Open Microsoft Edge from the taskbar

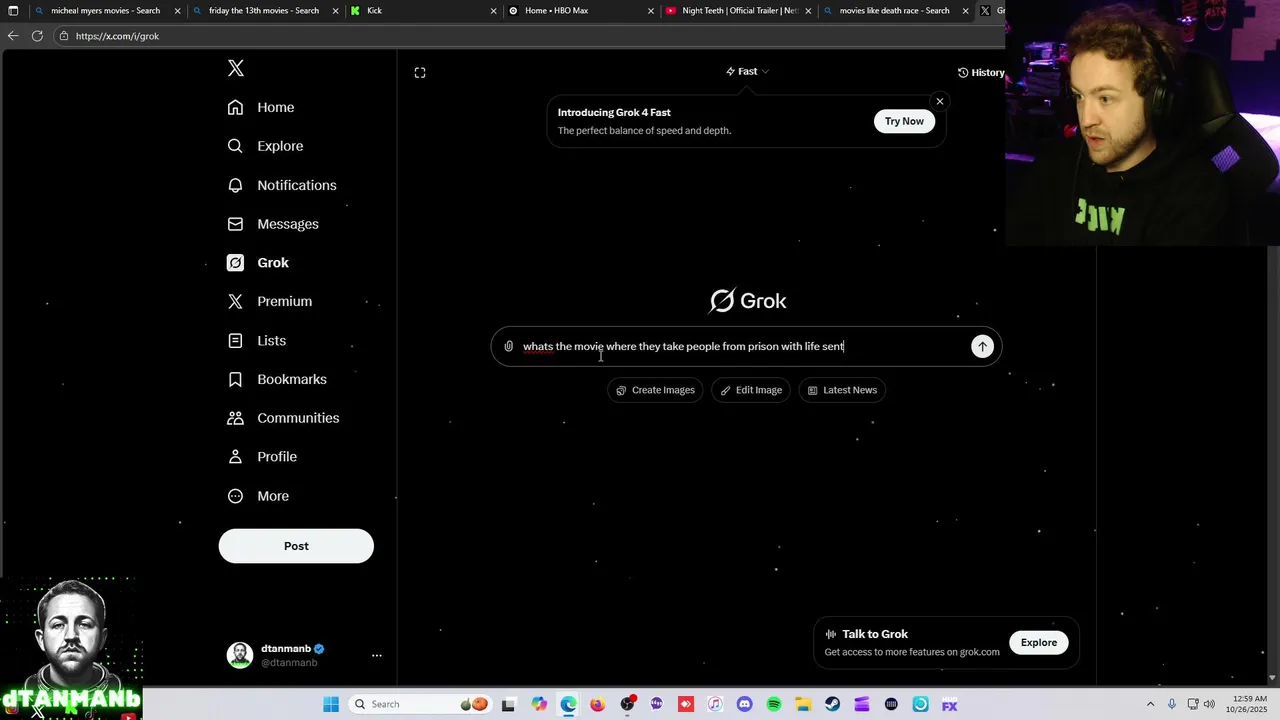point(568,704)
